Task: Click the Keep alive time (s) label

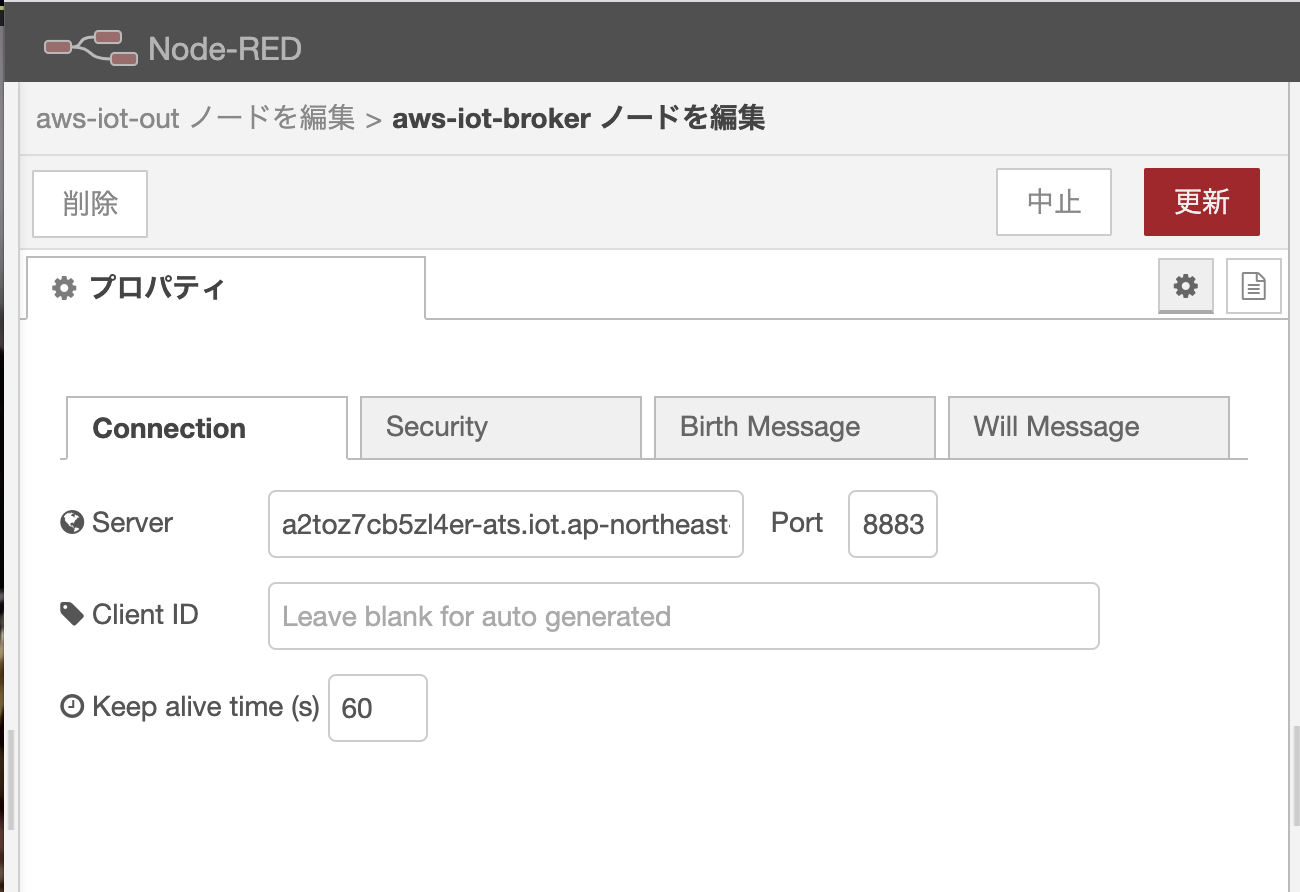Action: pos(205,707)
